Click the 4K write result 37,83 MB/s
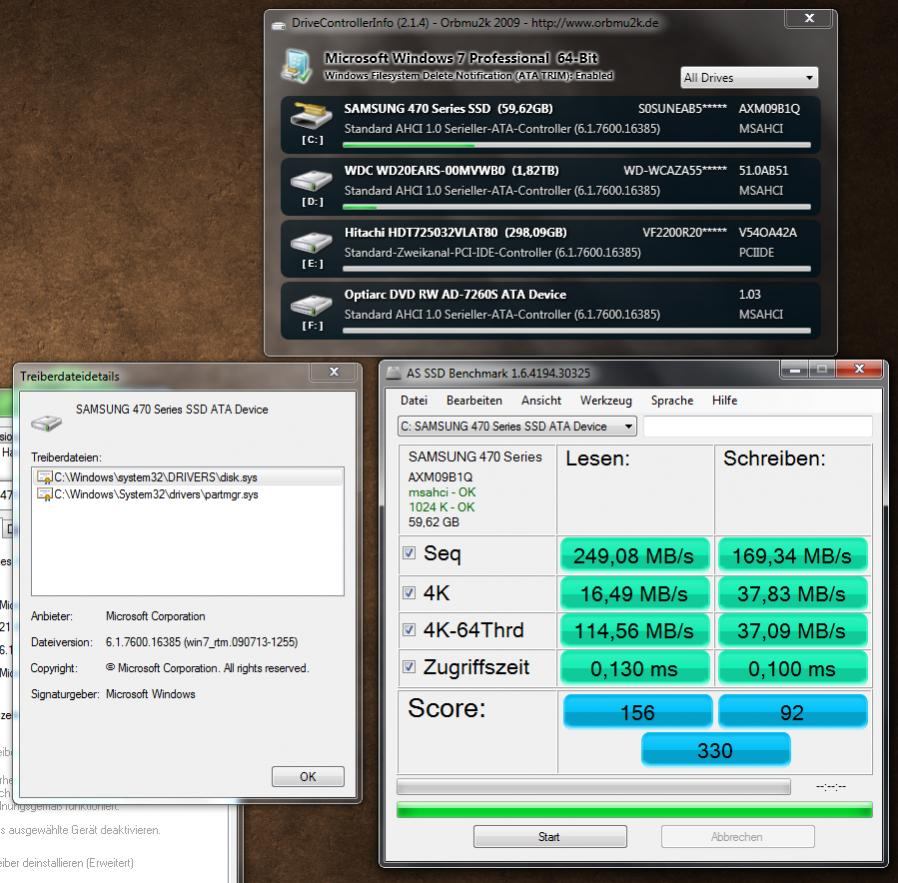The height and width of the screenshot is (883, 898). pos(792,594)
